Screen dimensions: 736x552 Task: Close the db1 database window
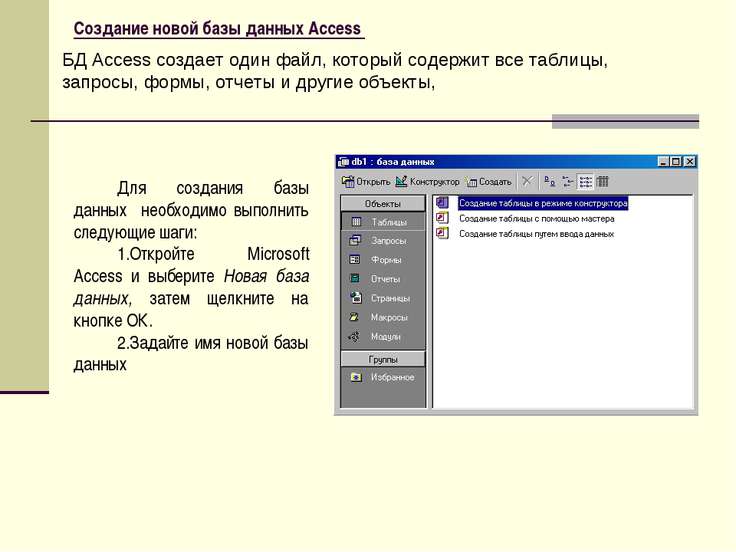pyautogui.click(x=690, y=162)
